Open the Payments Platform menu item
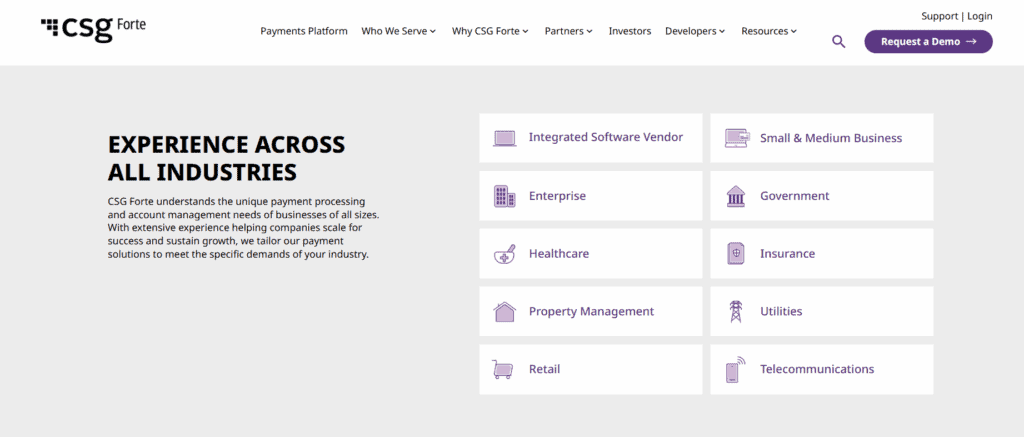This screenshot has height=437, width=1024. coord(304,31)
